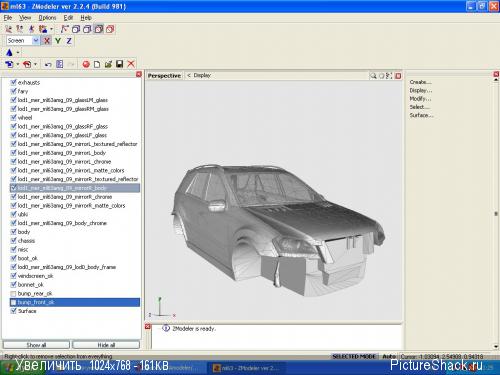Close the message log panel
500x375 pixels.
tap(148, 327)
